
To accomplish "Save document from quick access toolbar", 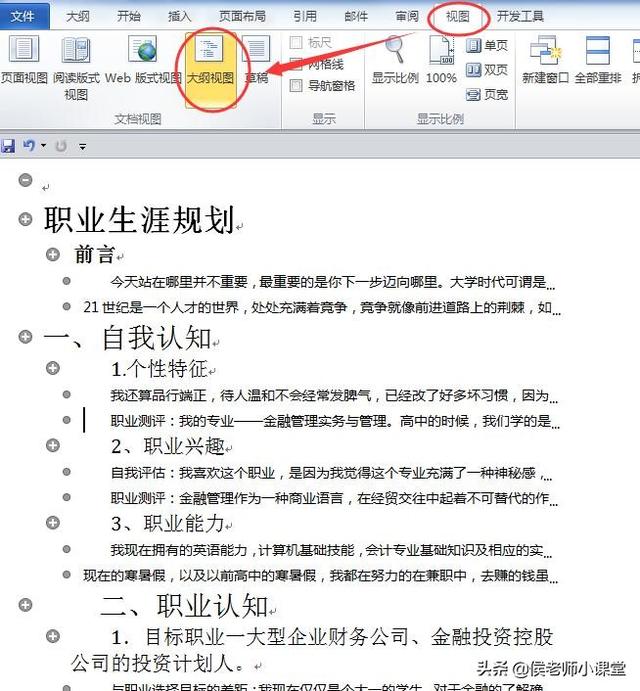I will point(7,146).
